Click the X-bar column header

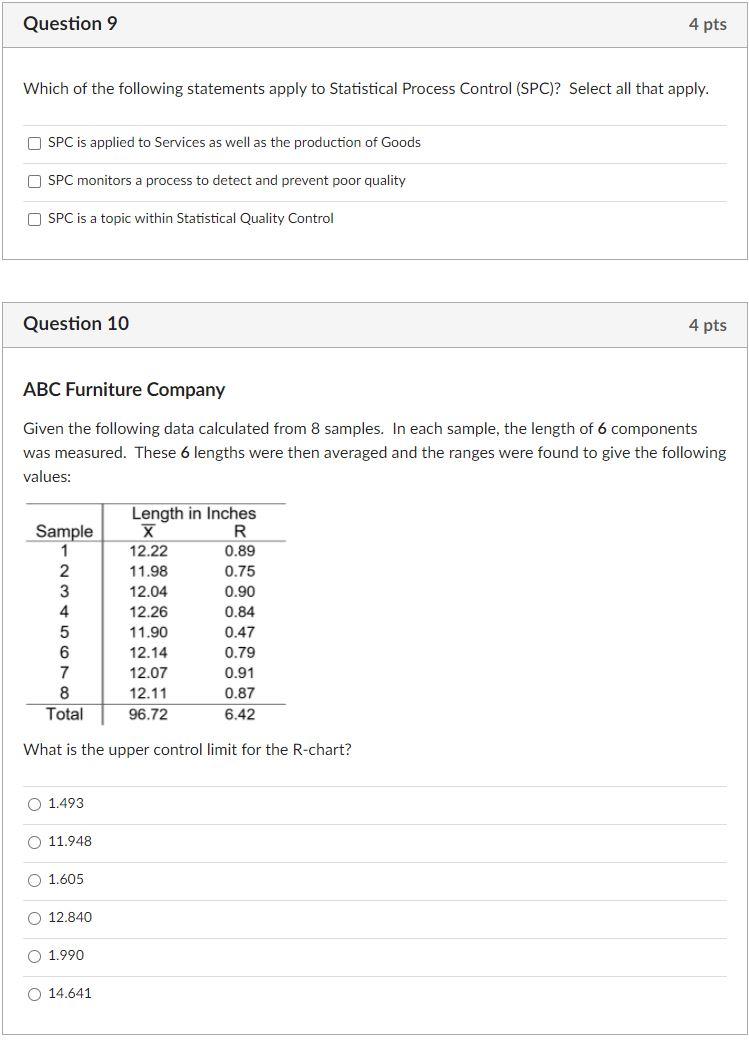[x=145, y=531]
